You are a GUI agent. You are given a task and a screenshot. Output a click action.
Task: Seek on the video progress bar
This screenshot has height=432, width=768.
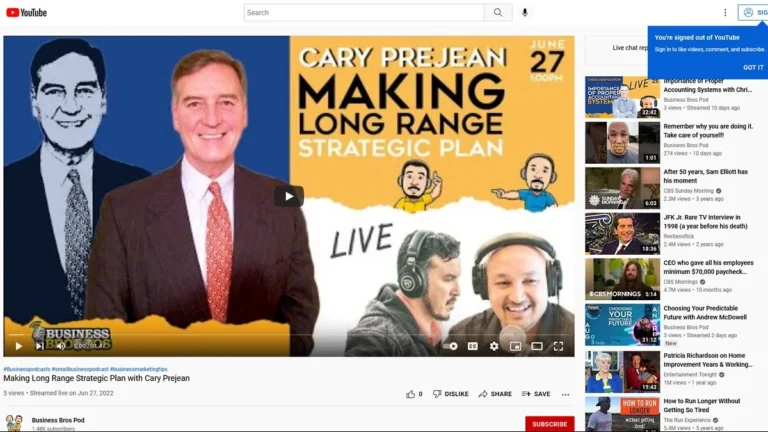(289, 335)
